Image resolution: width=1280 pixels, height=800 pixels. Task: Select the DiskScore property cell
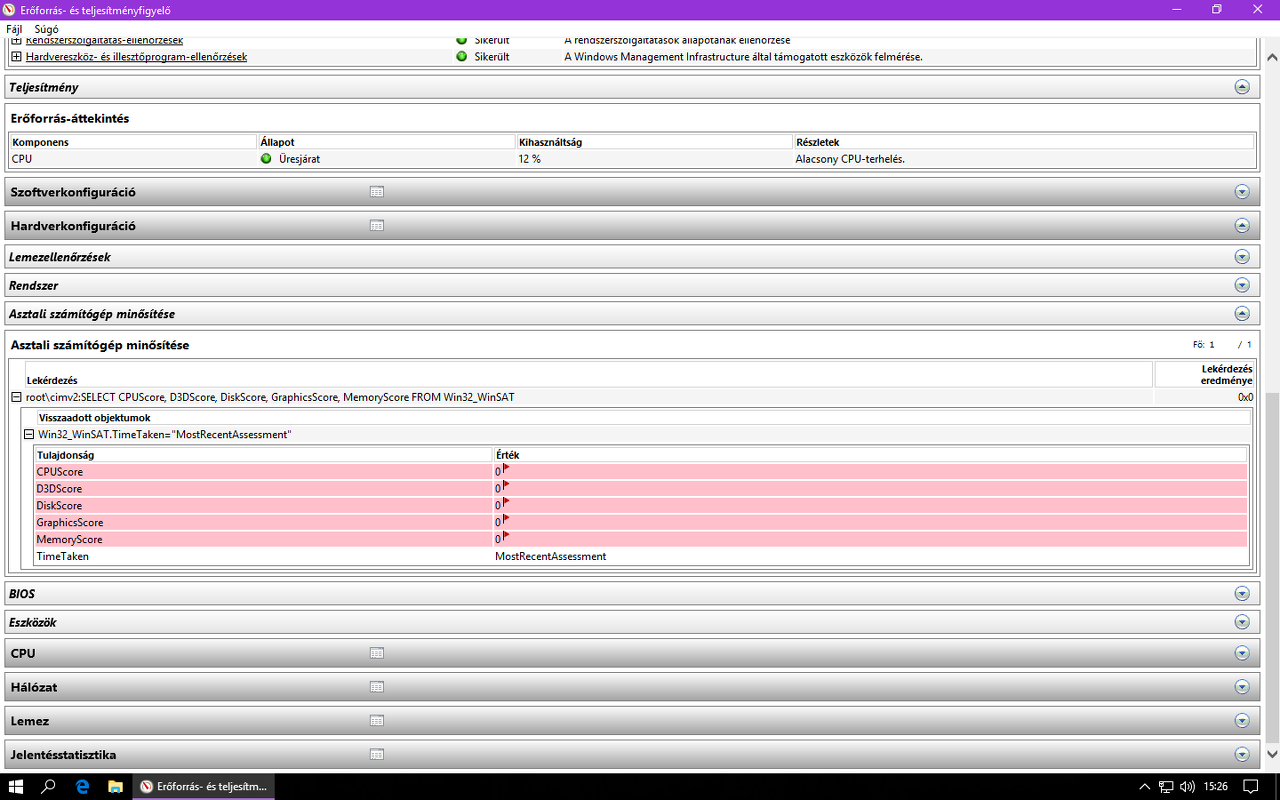point(263,506)
